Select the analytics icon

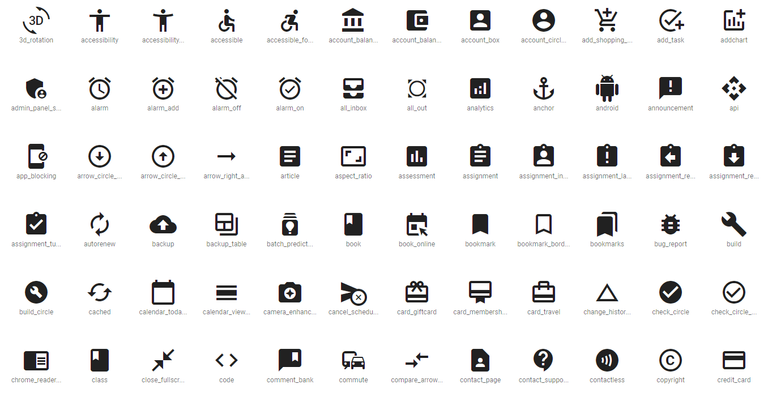[x=480, y=89]
